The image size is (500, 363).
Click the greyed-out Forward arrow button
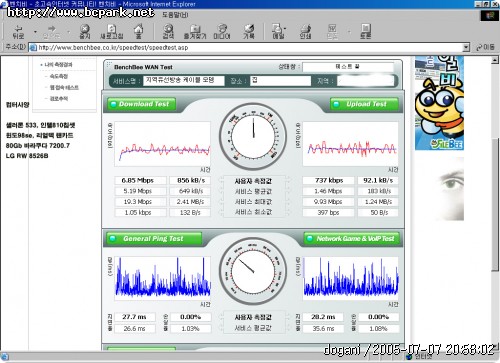click(52, 32)
